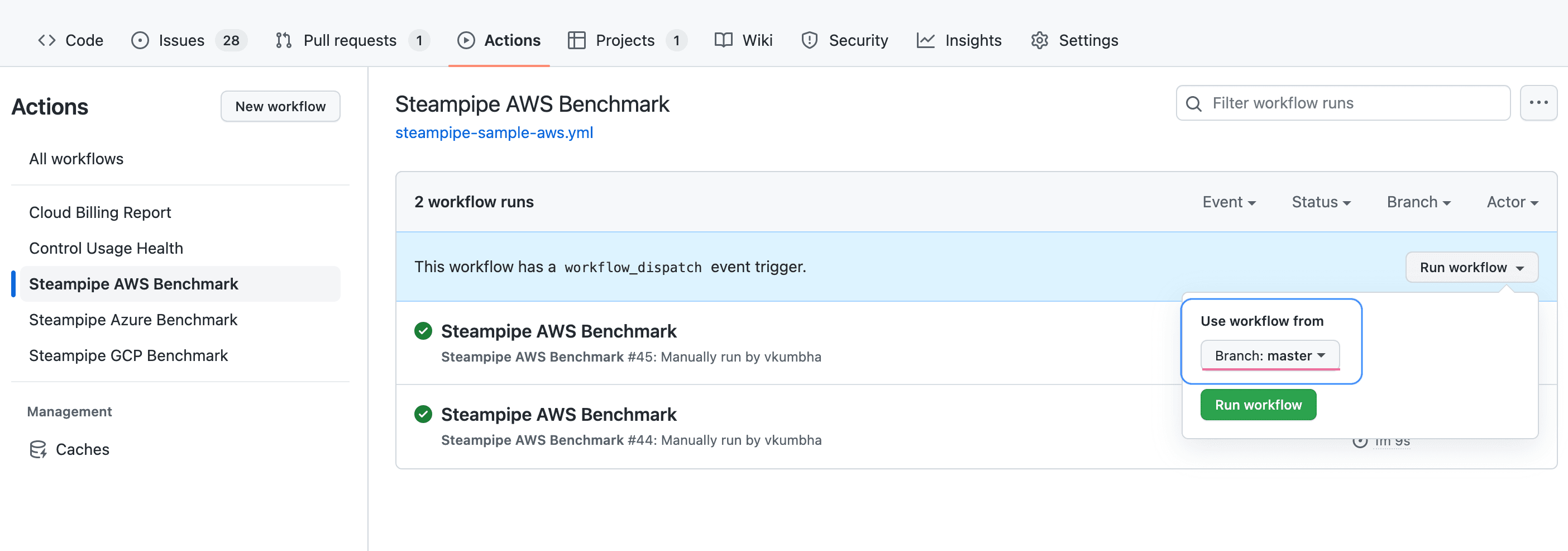This screenshot has width=1568, height=551.
Task: Open the Steampipe AWS Benchmark run #44
Action: 558,415
